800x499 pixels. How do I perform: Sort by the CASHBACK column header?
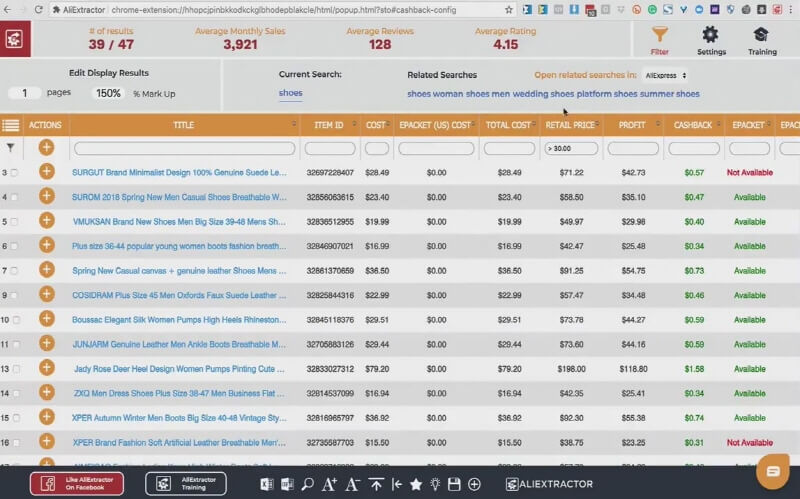[693, 125]
